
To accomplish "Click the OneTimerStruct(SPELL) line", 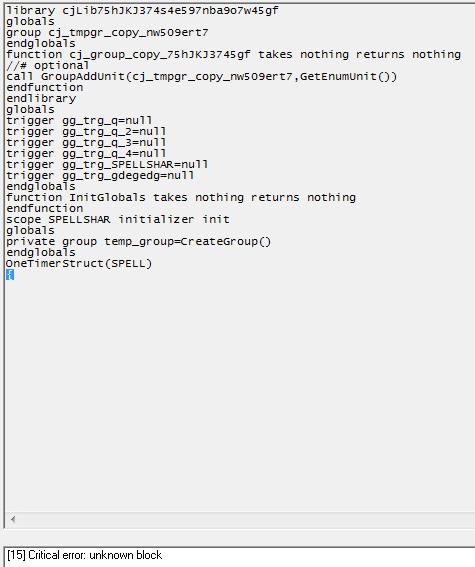I will point(79,264).
